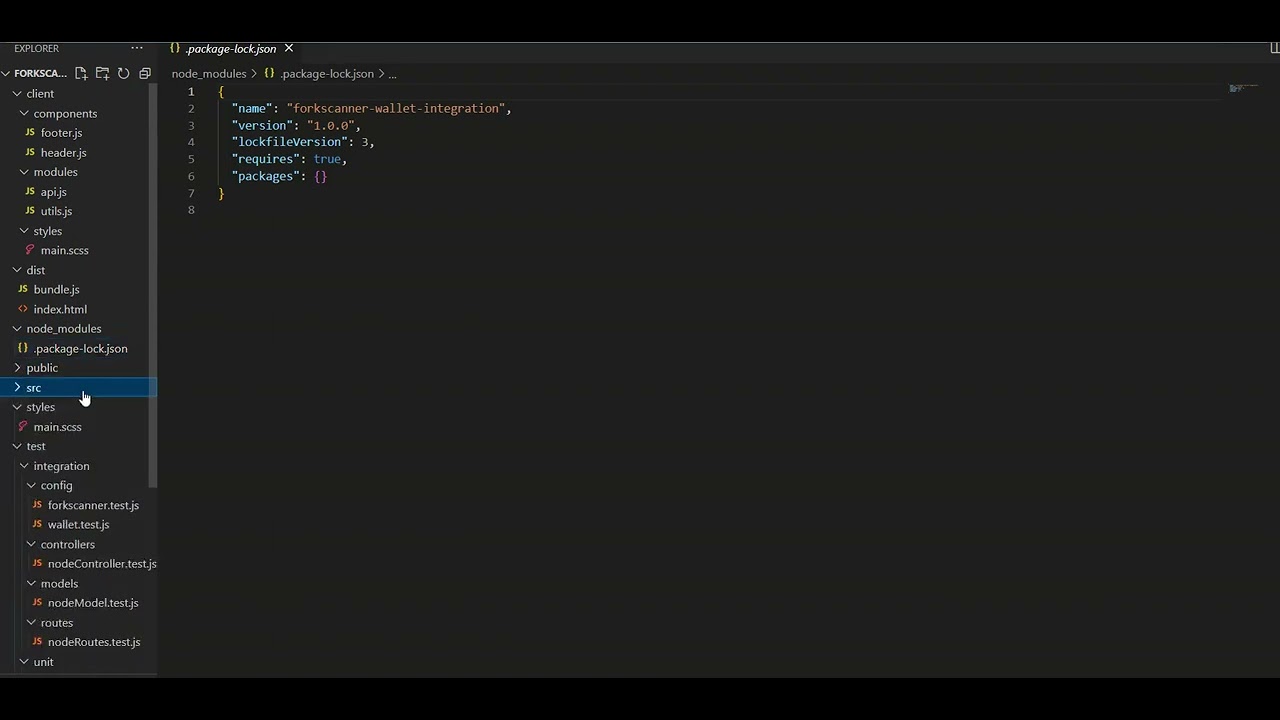Click the JS icon beside nodeRoutes.test.js
Image resolution: width=1280 pixels, height=720 pixels.
(x=37, y=642)
